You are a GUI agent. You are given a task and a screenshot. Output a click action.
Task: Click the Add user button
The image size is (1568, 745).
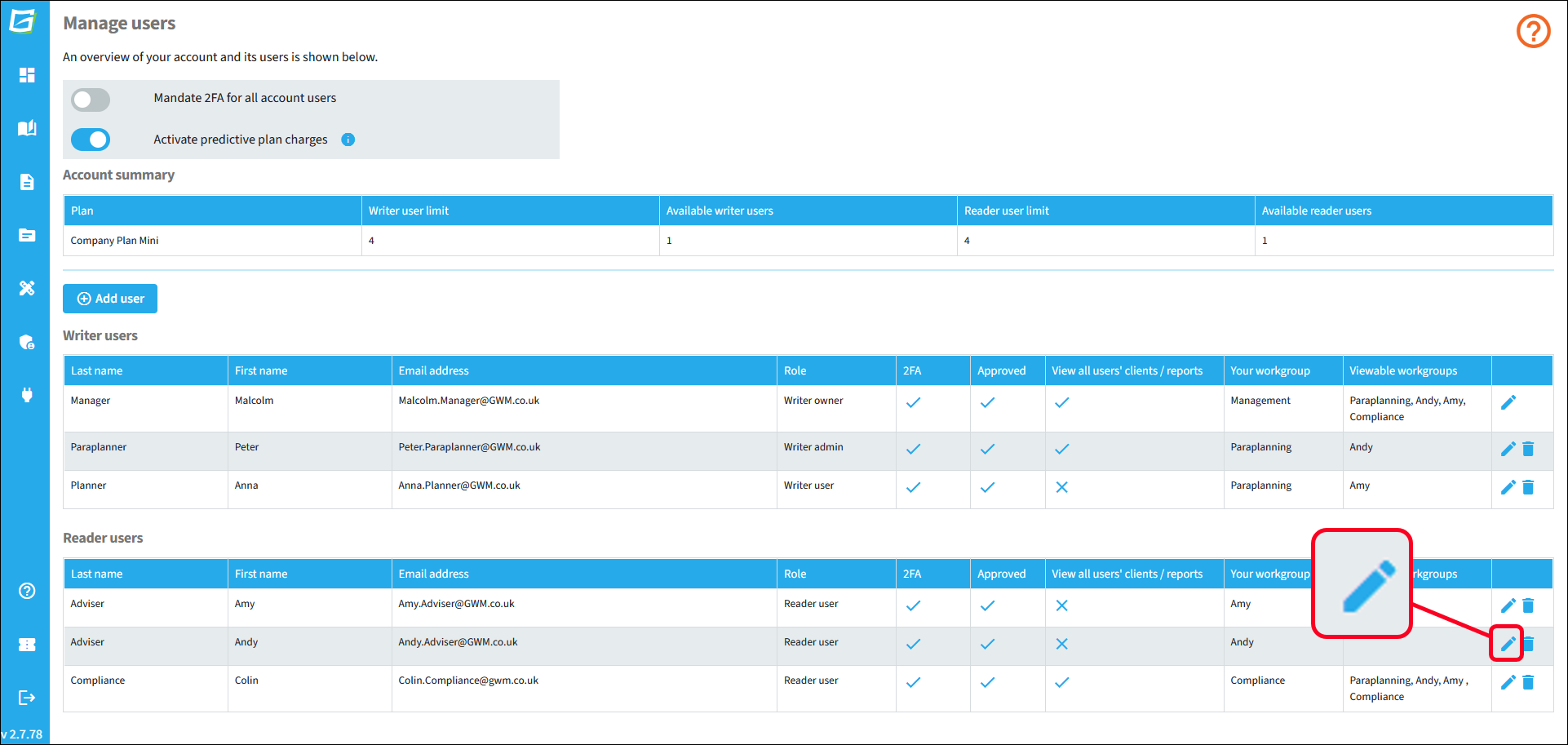(110, 299)
